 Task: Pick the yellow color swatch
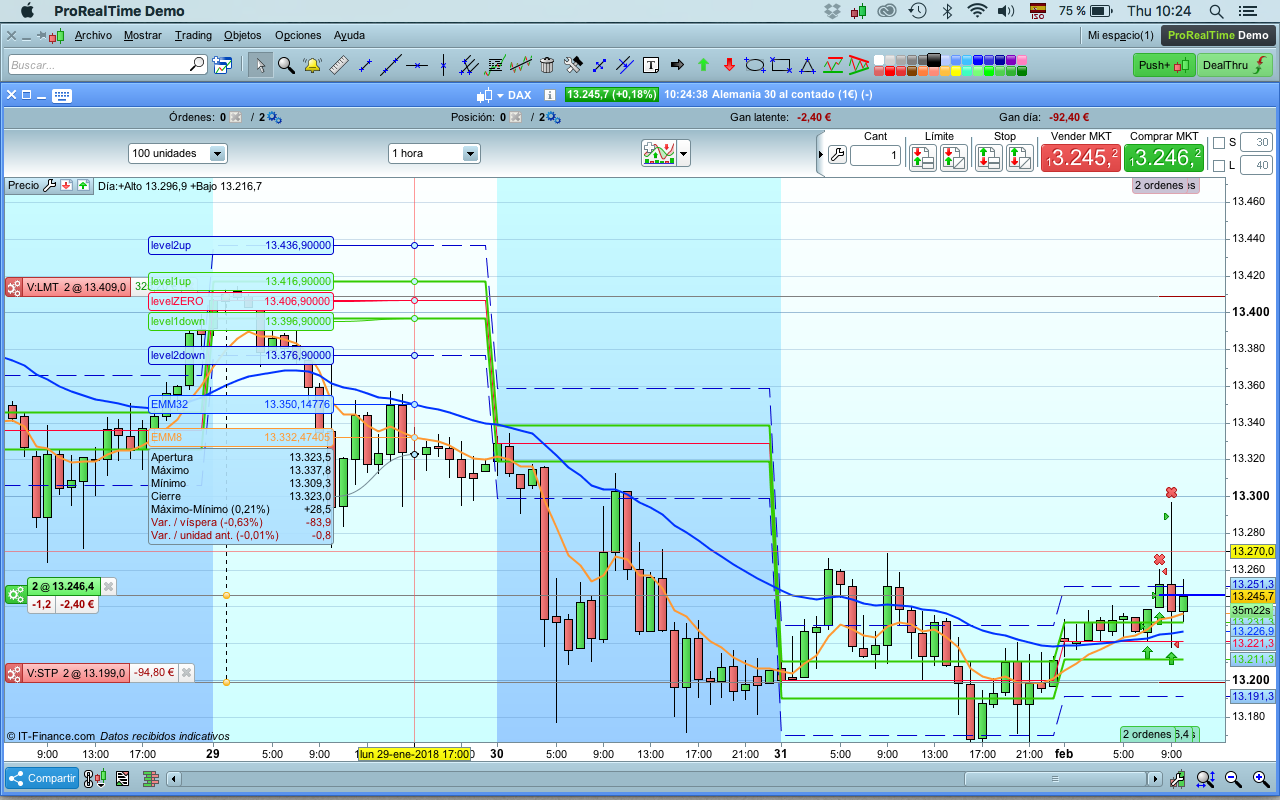pyautogui.click(x=957, y=71)
